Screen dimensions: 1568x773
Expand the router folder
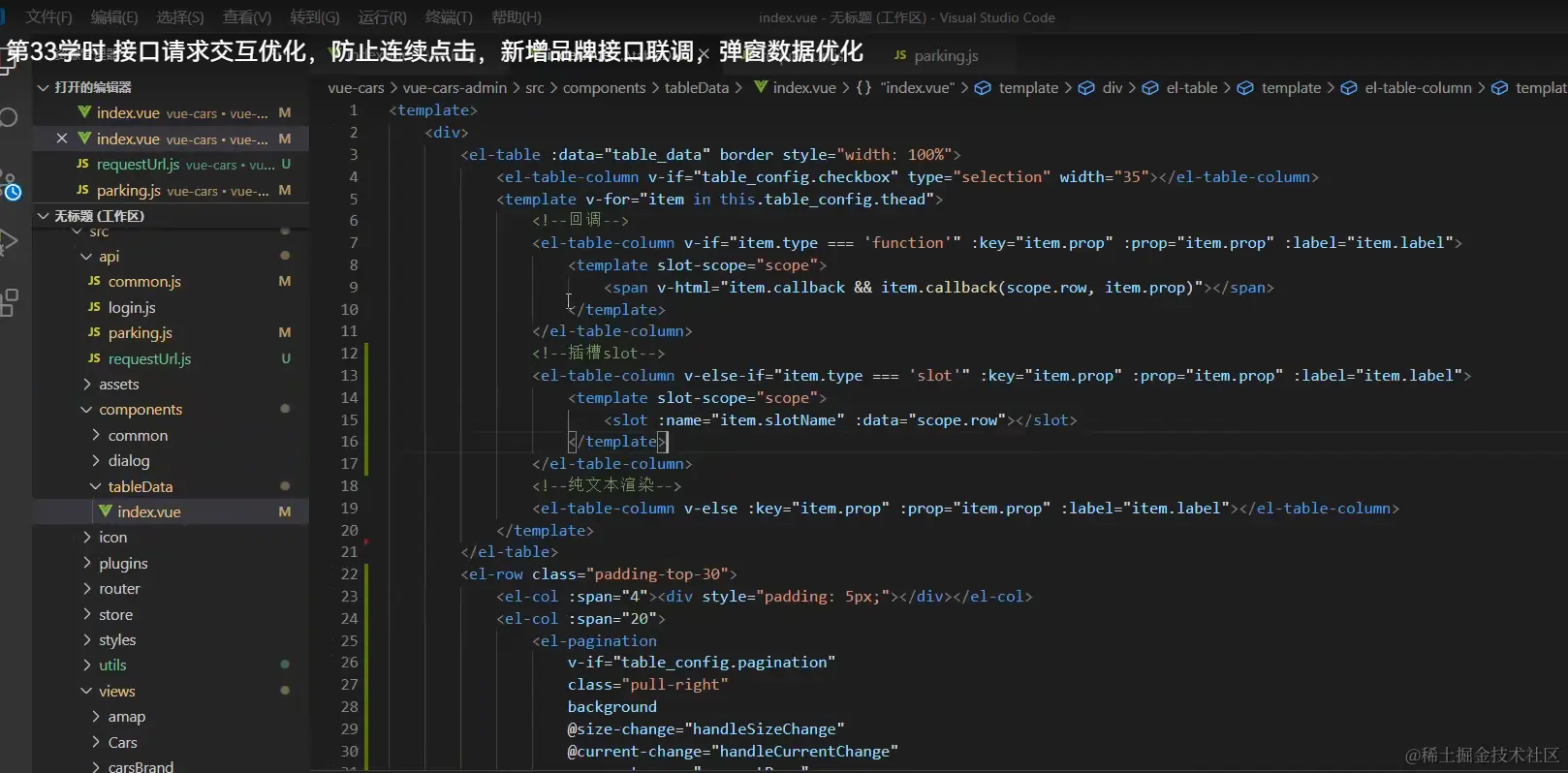(86, 588)
